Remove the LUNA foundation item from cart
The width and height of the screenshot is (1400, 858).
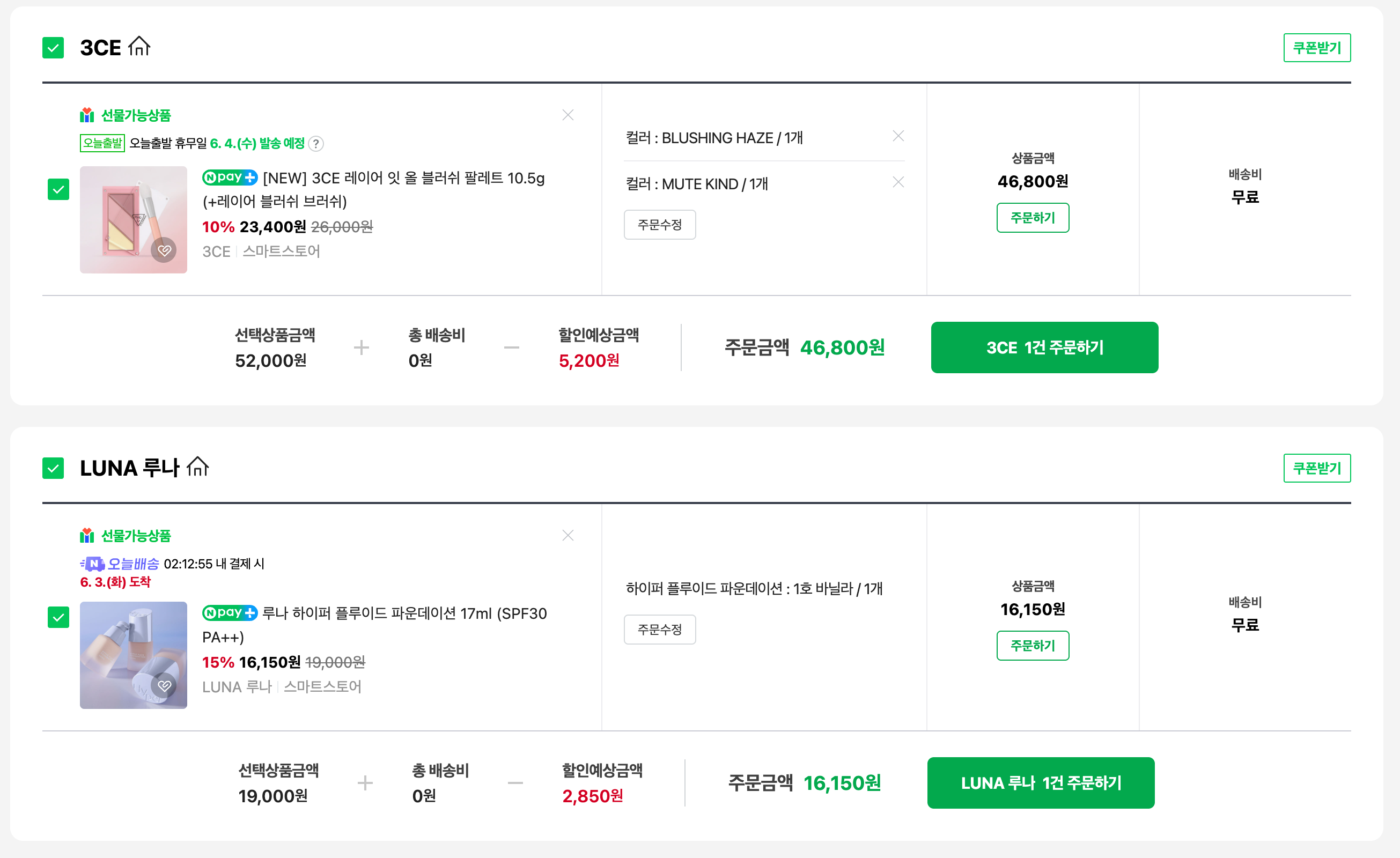pyautogui.click(x=568, y=536)
